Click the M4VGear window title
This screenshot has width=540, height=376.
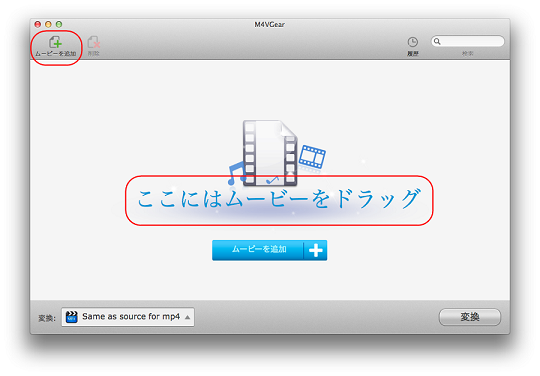[x=270, y=24]
